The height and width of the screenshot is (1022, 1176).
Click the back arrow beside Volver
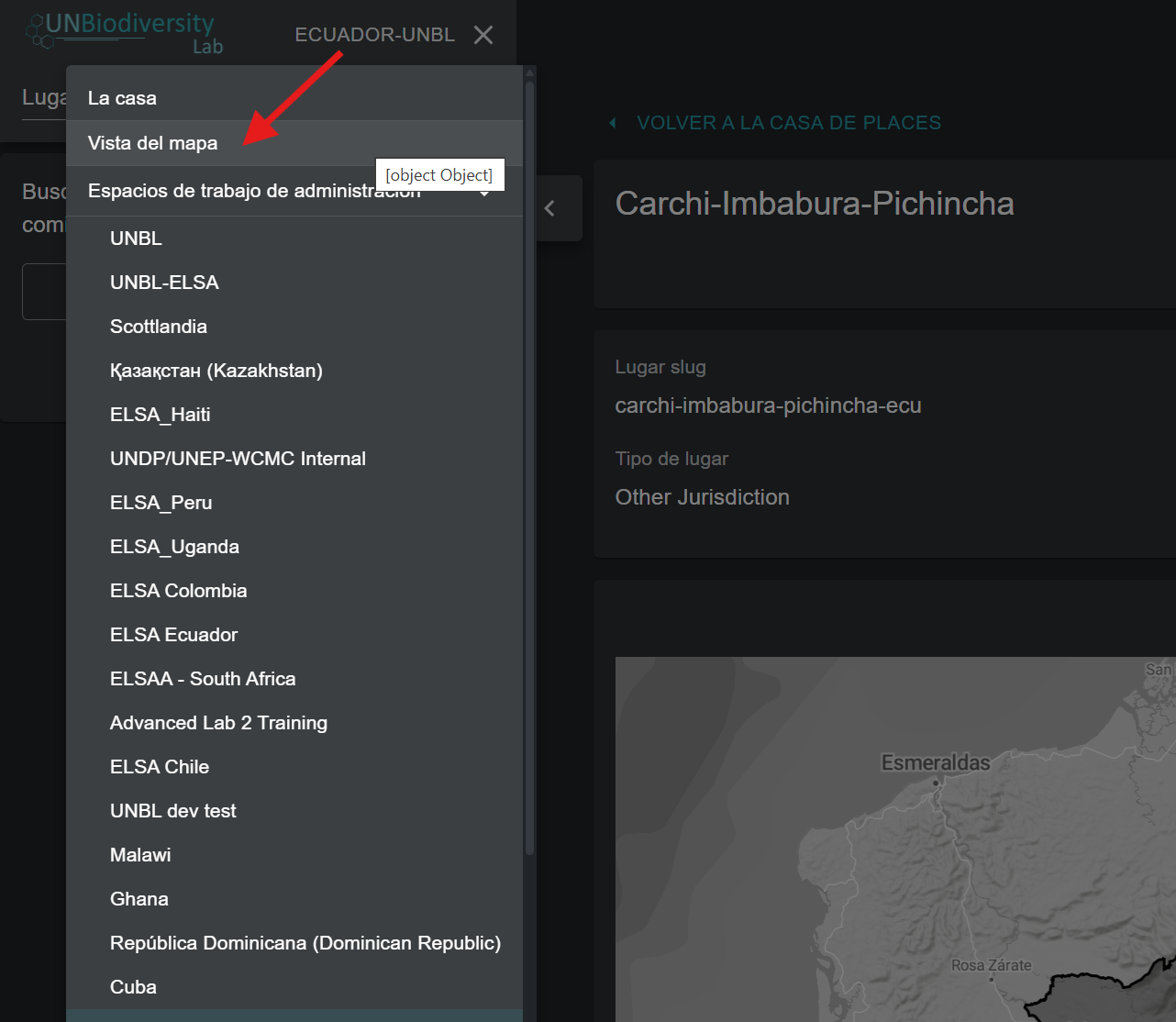[x=613, y=123]
